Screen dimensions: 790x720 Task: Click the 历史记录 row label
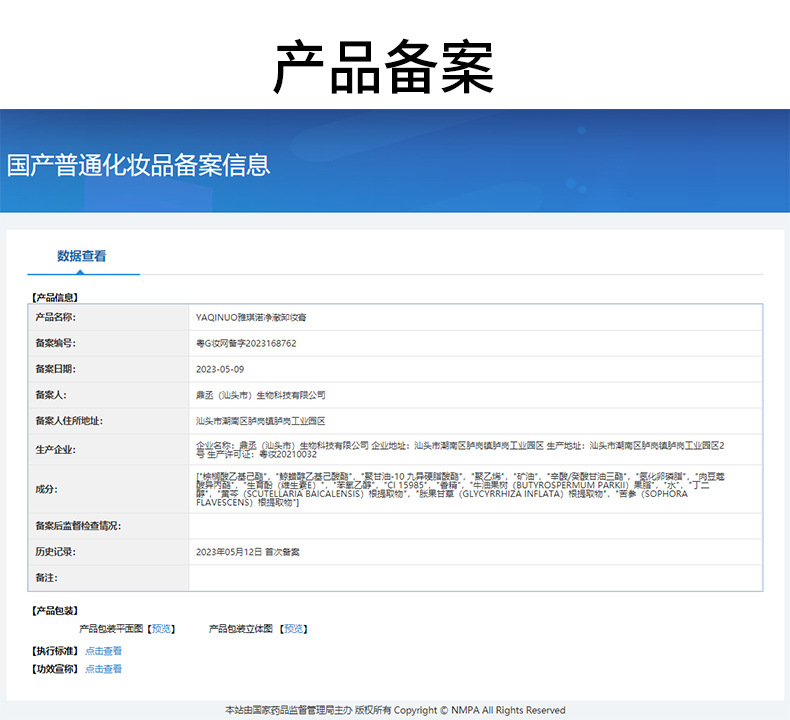pyautogui.click(x=55, y=552)
